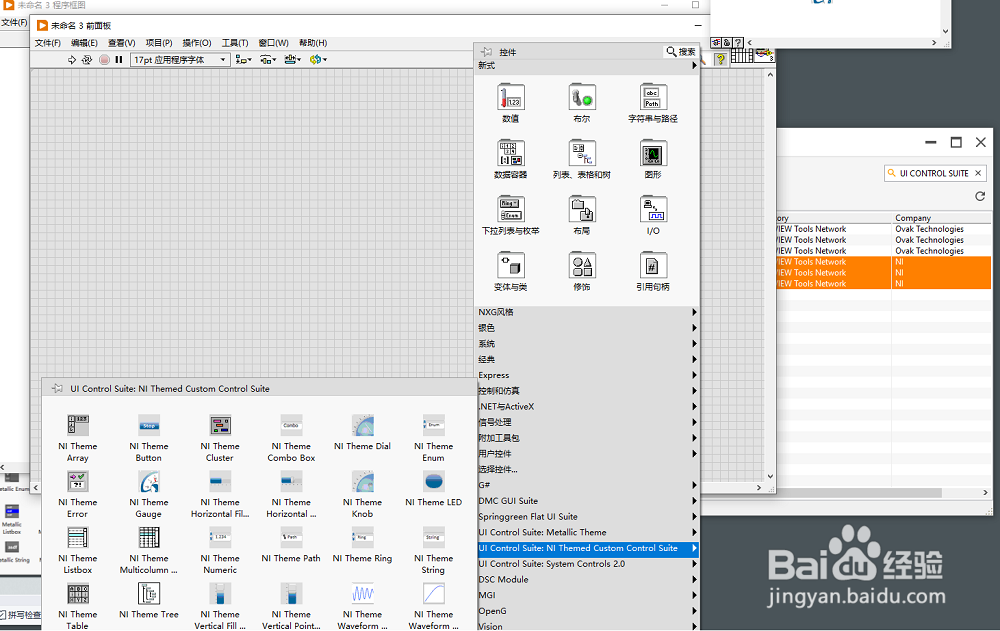Select the NI Theme Knob control

point(362,482)
